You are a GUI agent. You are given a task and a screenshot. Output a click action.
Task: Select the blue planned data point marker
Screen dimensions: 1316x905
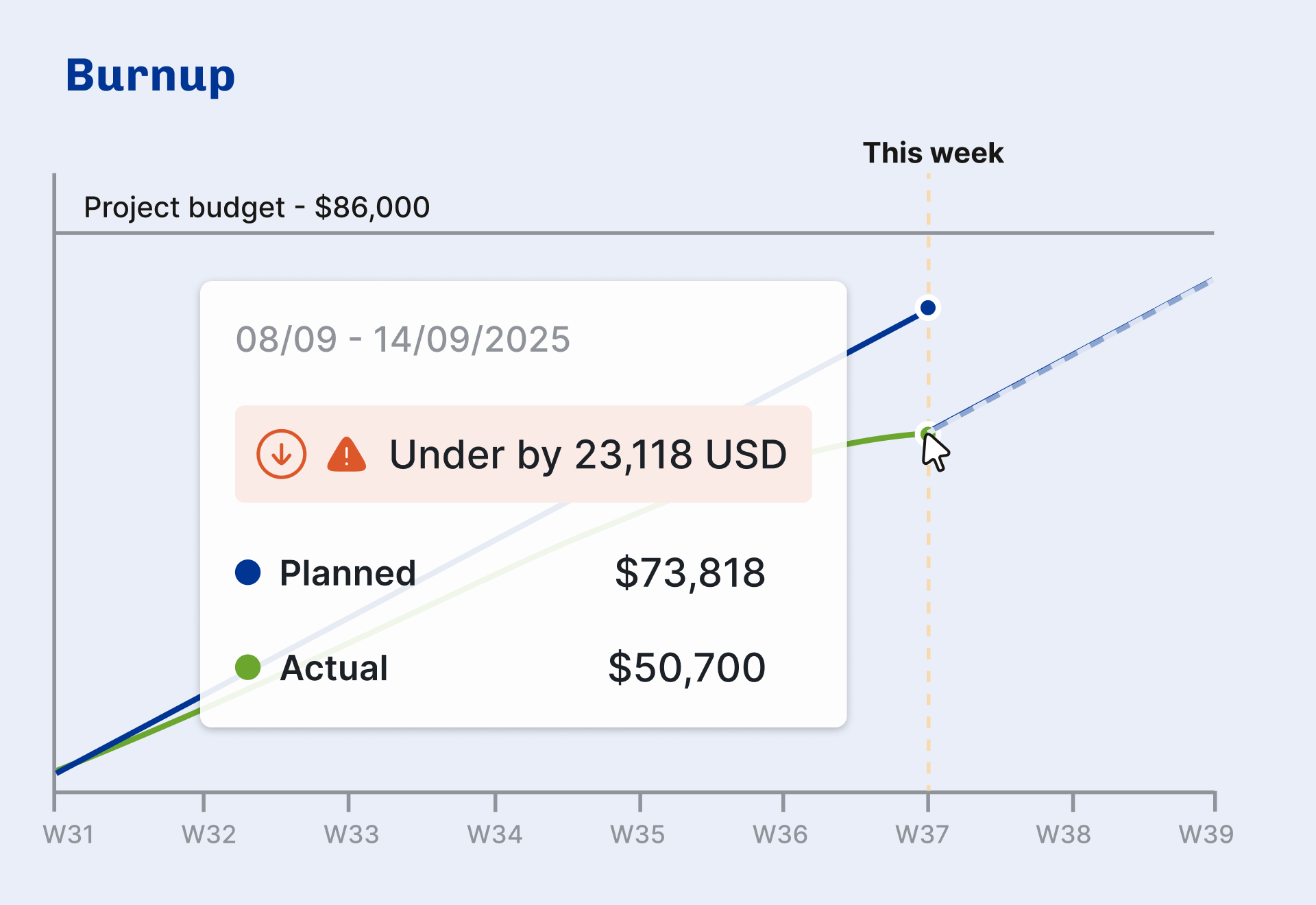tap(928, 308)
